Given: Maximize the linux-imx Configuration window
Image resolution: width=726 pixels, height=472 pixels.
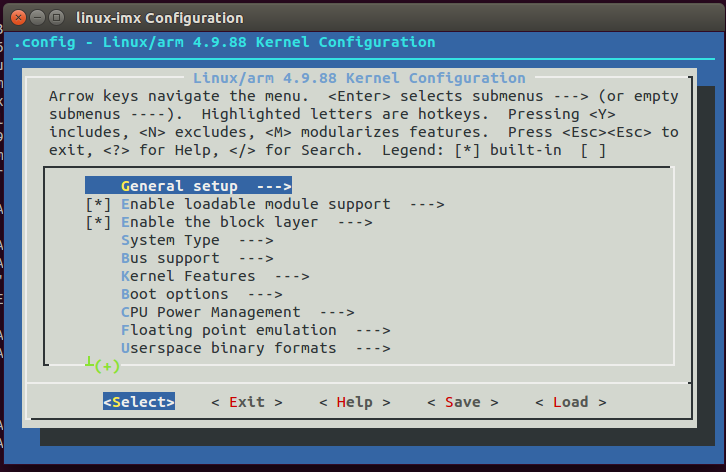Looking at the screenshot, I should click(x=55, y=18).
